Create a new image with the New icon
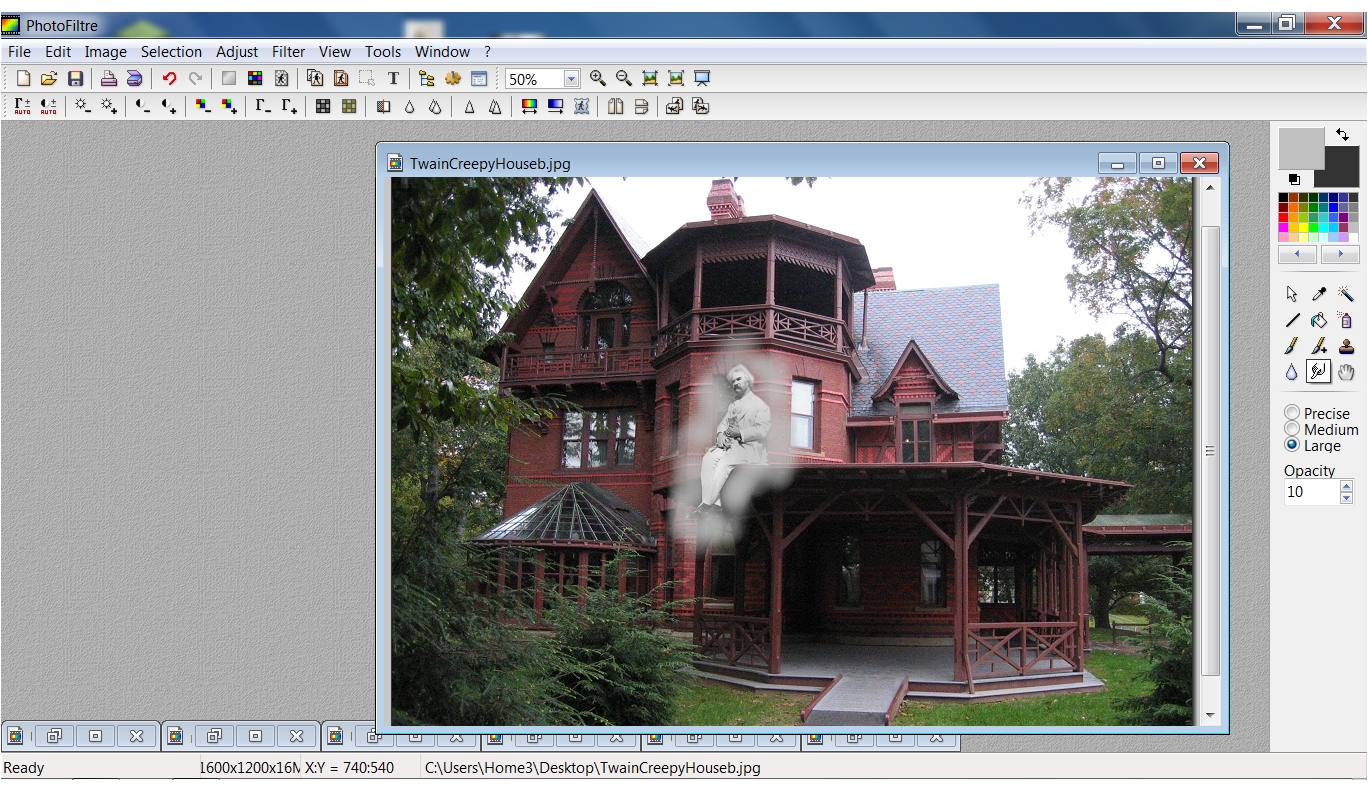The width and height of the screenshot is (1368, 792). pos(23,79)
